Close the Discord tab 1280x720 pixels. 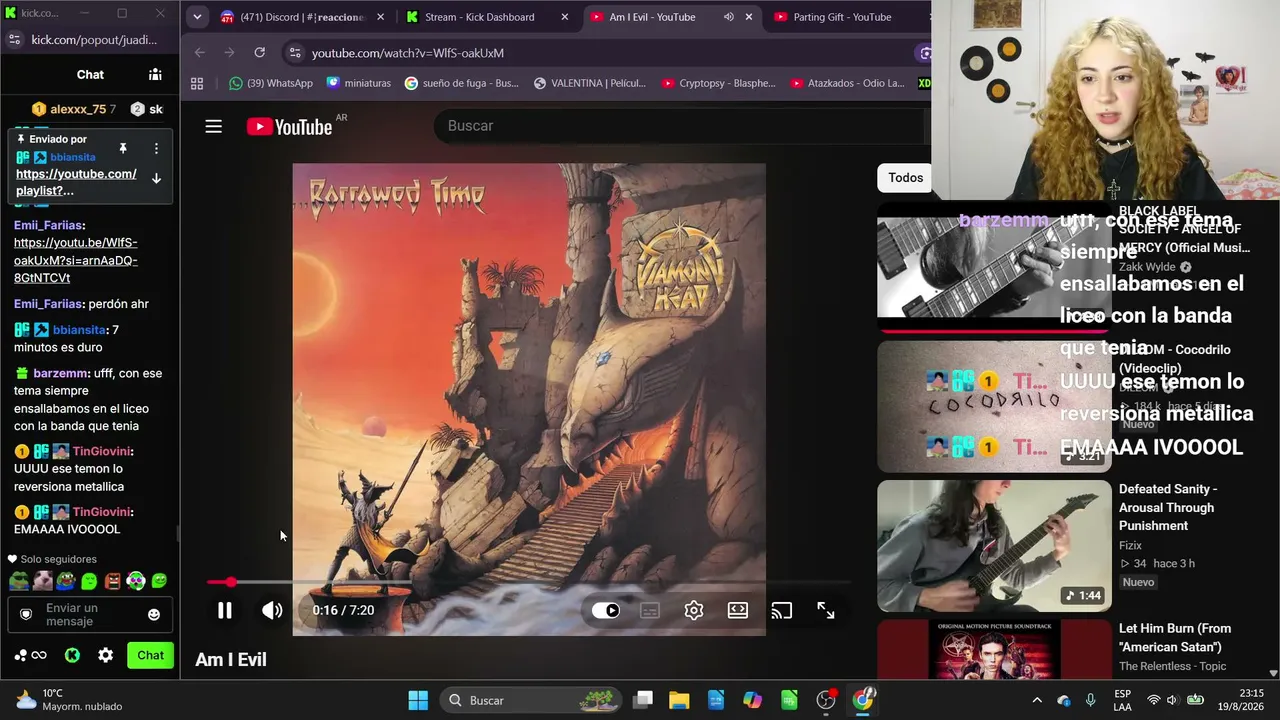(x=380, y=17)
